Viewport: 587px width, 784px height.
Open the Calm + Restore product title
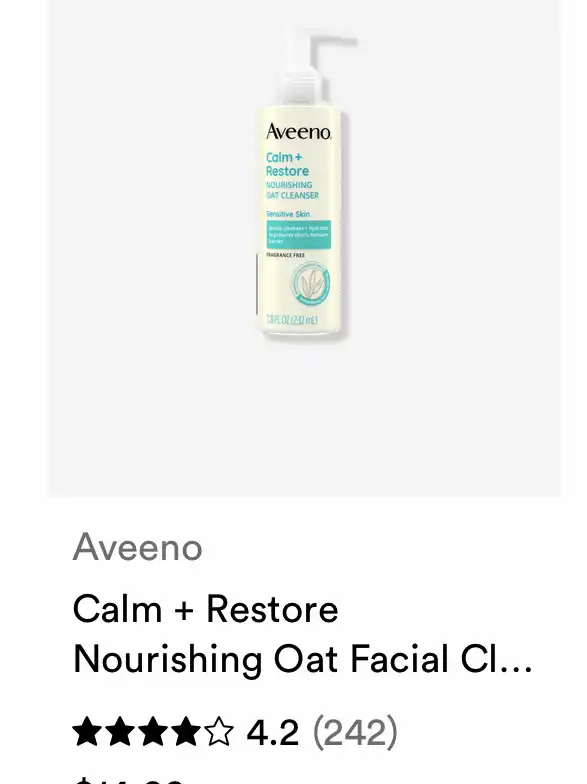pyautogui.click(x=206, y=609)
